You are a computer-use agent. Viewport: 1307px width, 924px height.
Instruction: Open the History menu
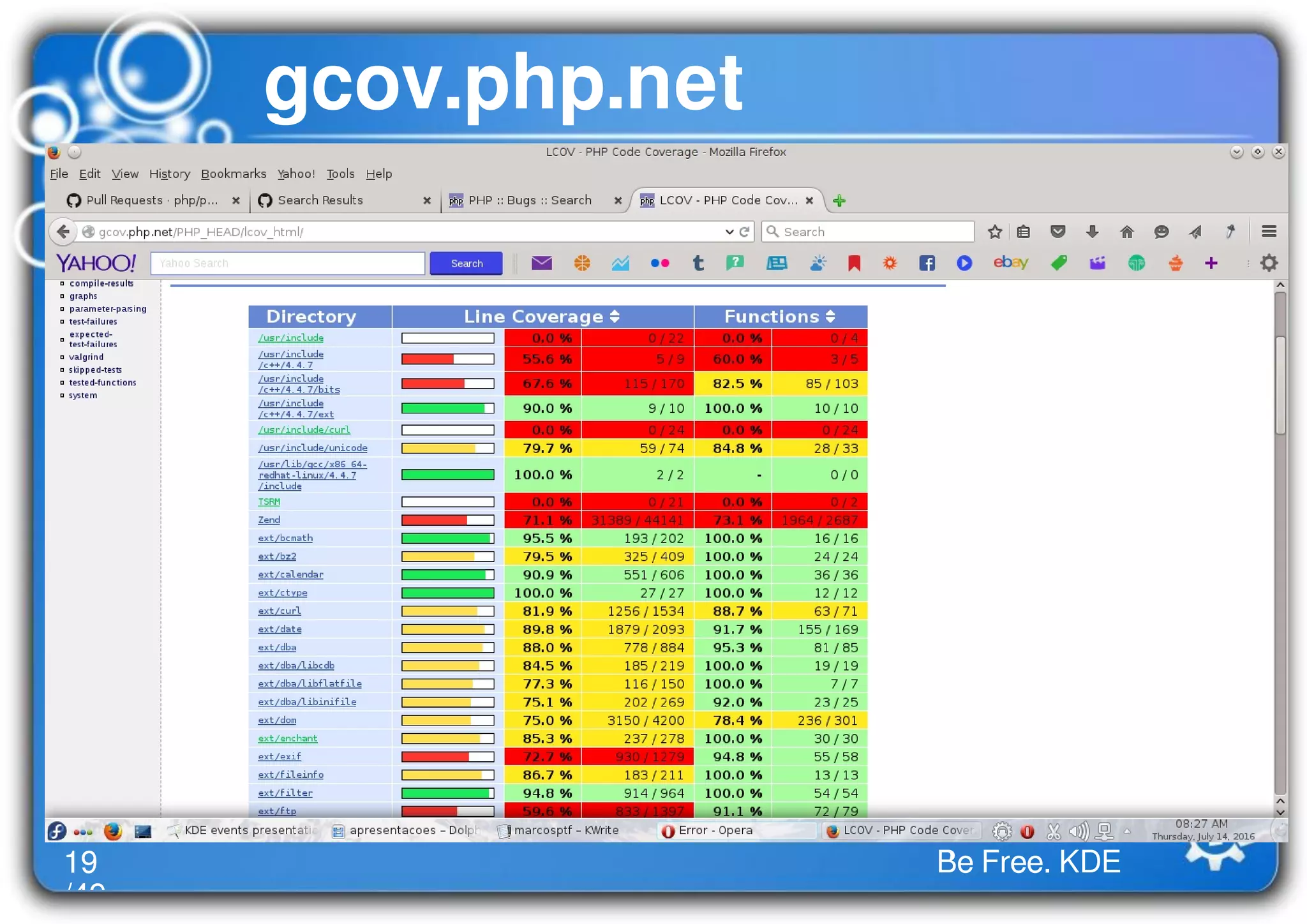click(x=170, y=174)
